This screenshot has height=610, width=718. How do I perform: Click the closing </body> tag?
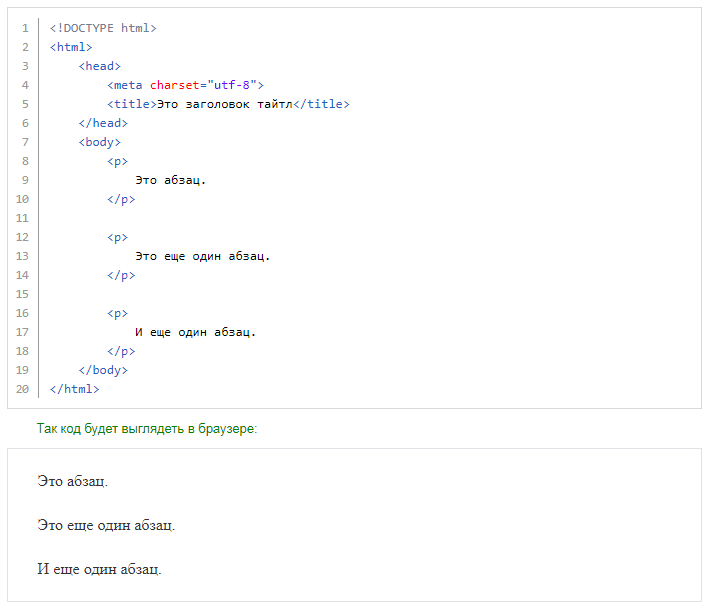[x=103, y=370]
